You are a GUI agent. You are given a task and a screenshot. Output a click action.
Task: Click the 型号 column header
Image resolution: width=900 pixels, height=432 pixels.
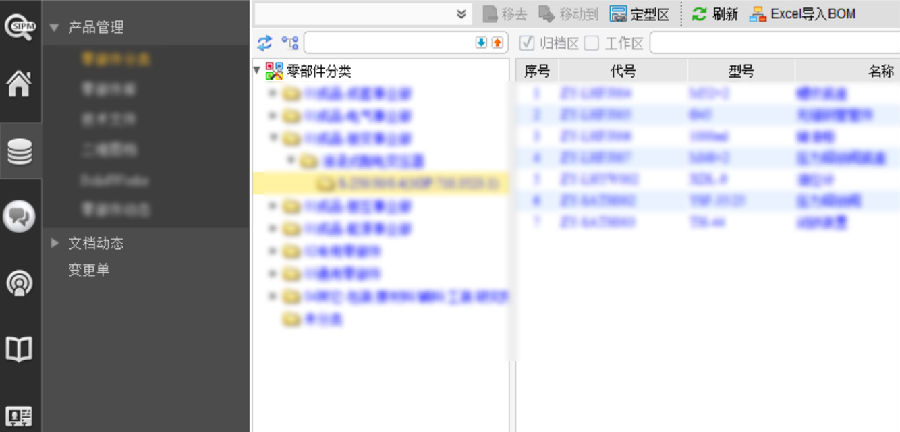(741, 71)
